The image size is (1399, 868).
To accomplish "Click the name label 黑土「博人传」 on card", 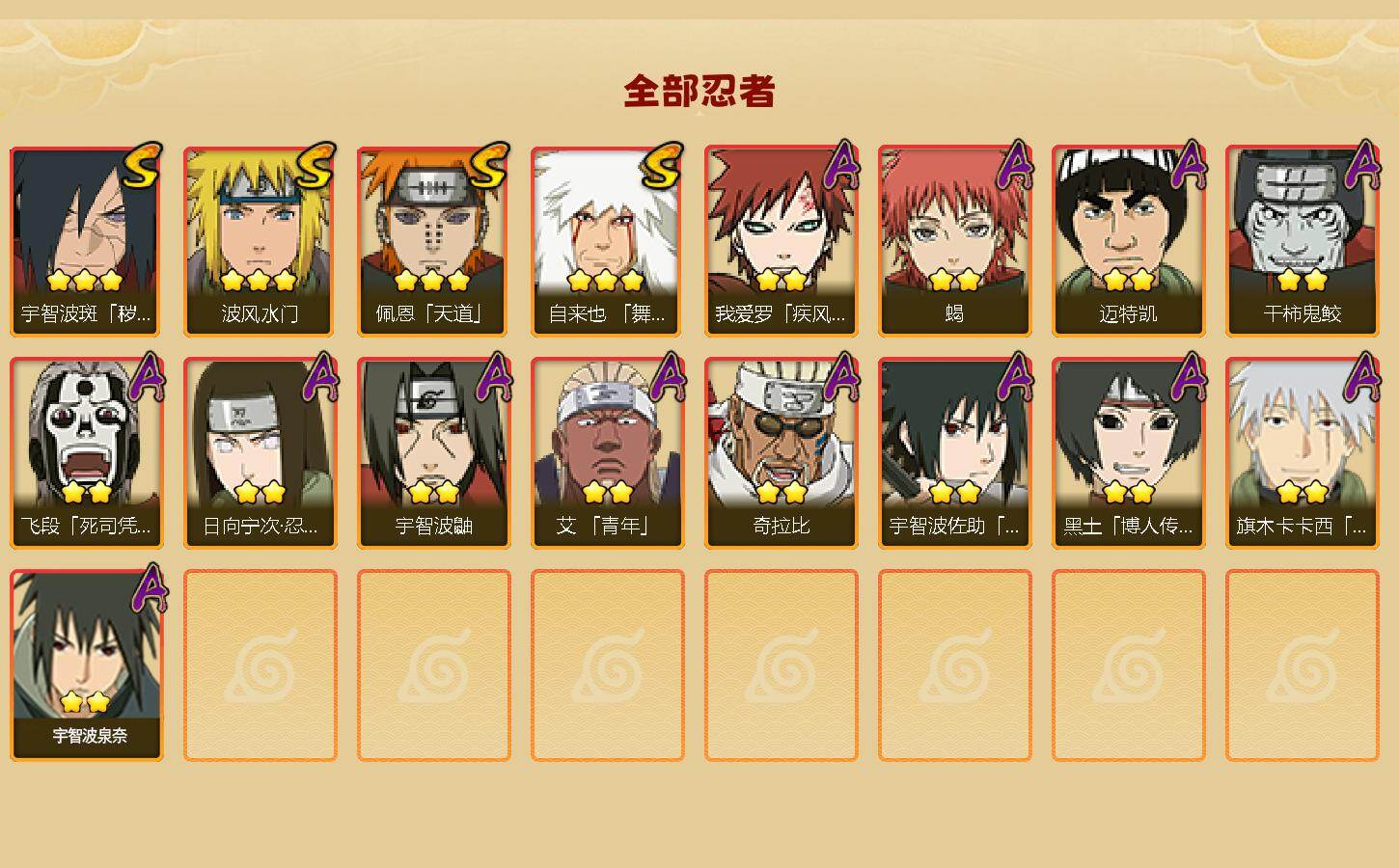I will tap(1128, 527).
